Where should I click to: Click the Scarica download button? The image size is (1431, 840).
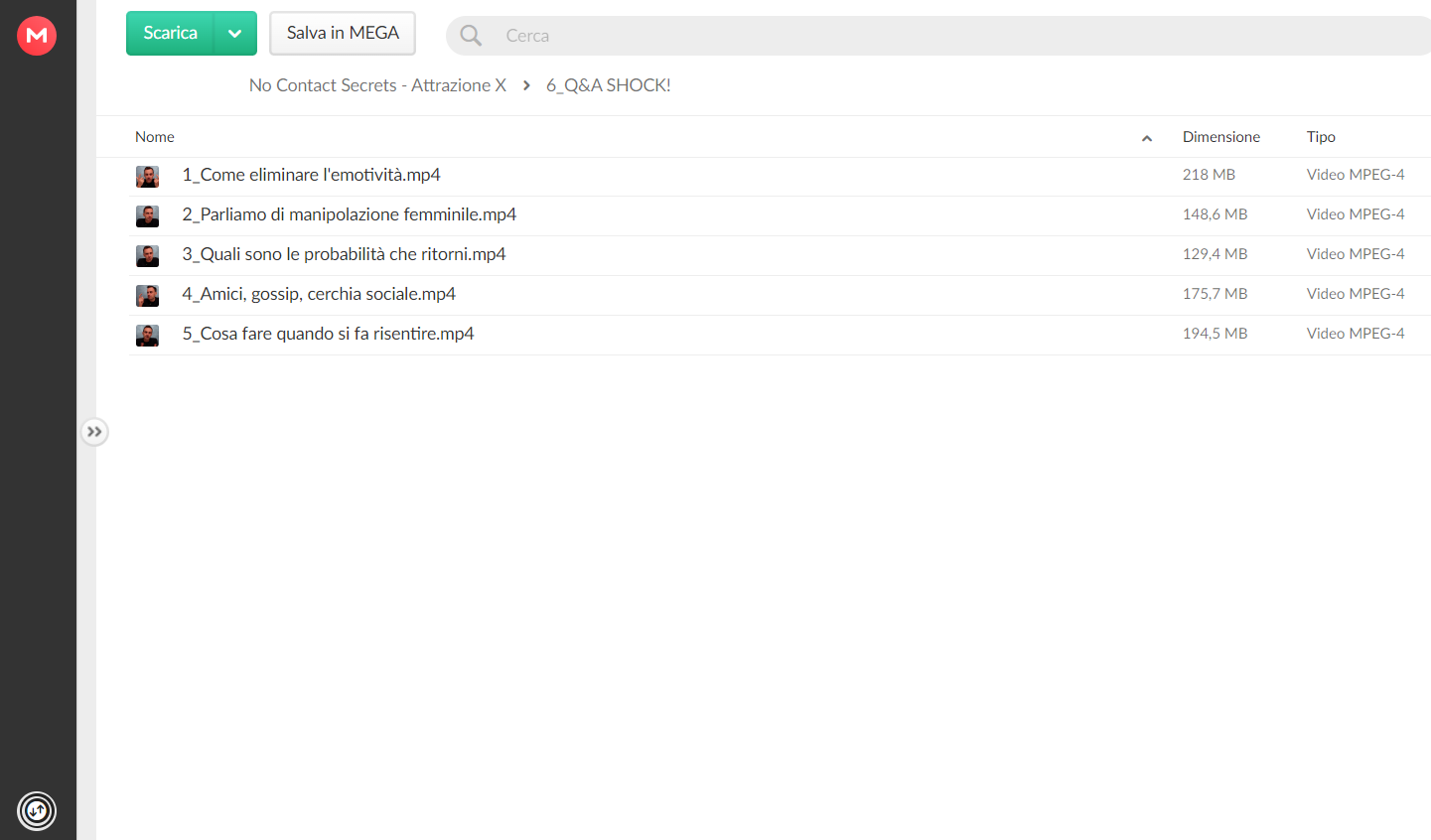click(171, 33)
